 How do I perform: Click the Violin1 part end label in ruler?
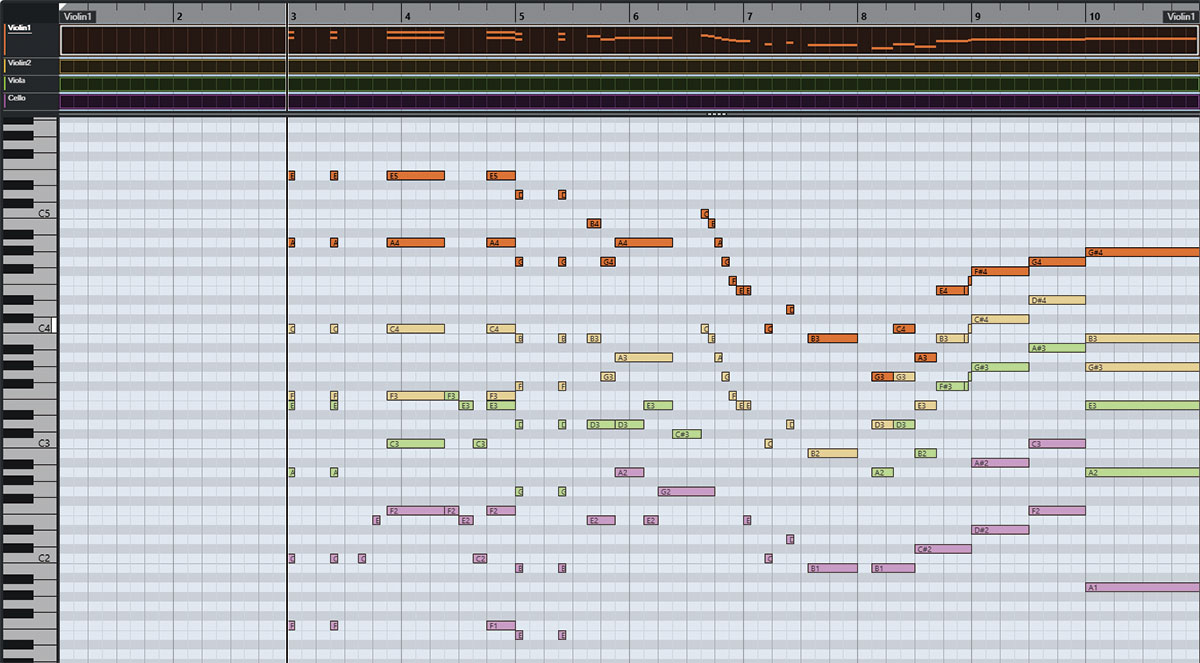pos(1181,17)
